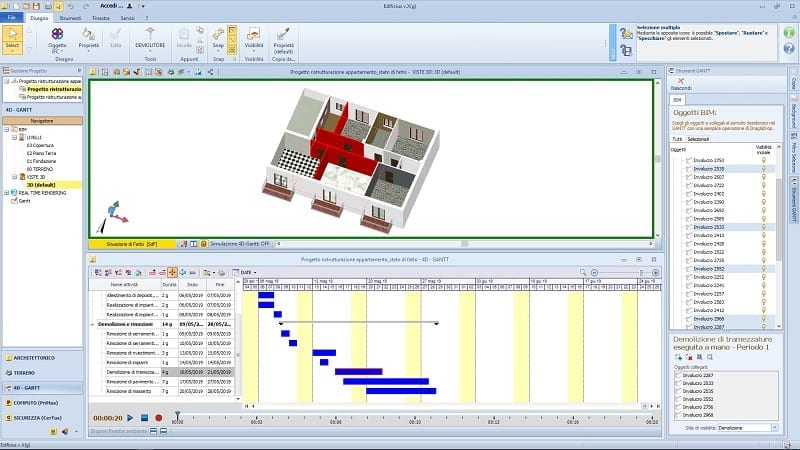Collapse the Demolizioni e rimozioni group
This screenshot has width=800, height=450.
click(x=94, y=324)
